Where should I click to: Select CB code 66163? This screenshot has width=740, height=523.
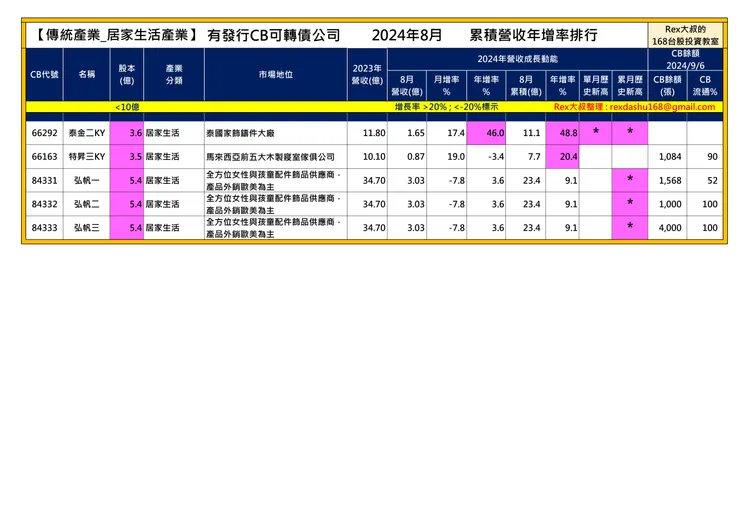(x=44, y=157)
